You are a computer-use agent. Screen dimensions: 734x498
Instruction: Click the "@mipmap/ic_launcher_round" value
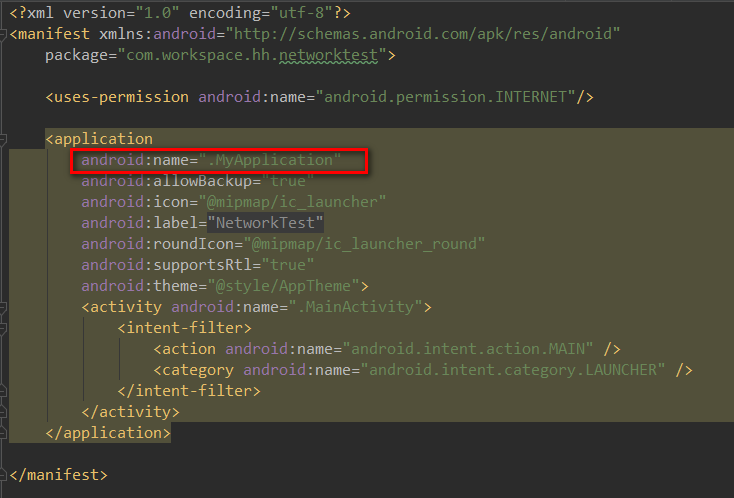tap(365, 244)
